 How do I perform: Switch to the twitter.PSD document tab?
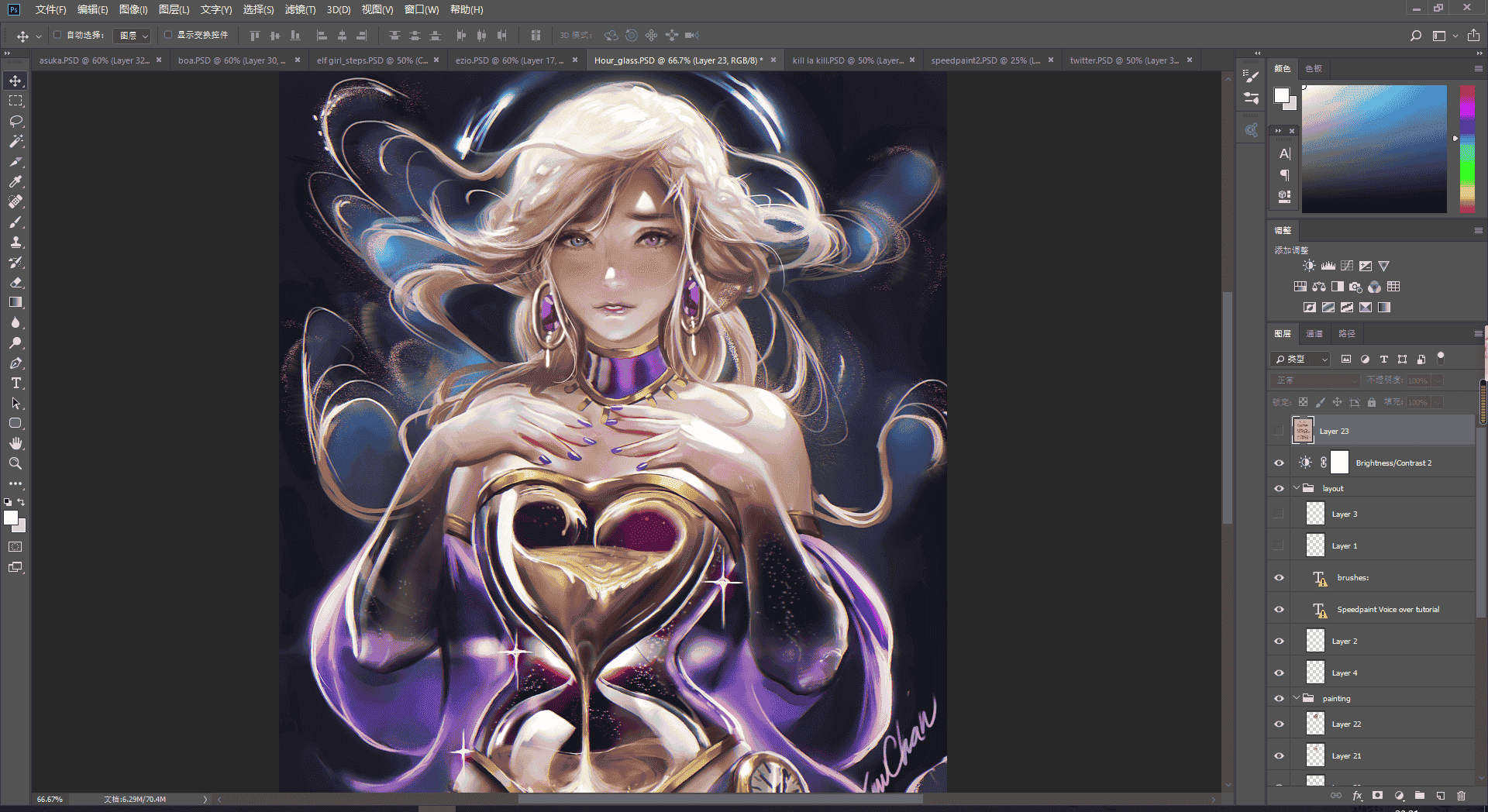(x=1124, y=60)
